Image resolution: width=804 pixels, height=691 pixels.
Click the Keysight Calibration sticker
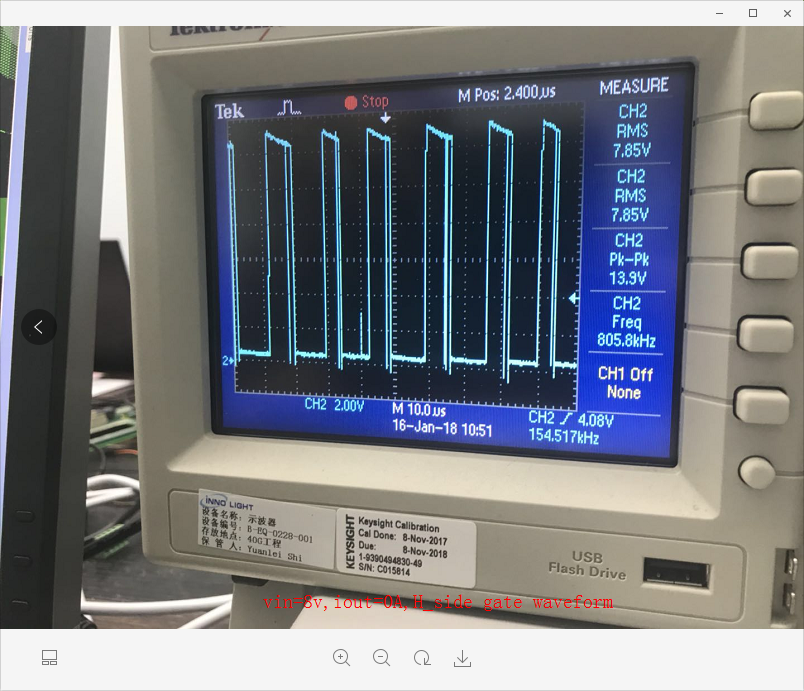coord(406,547)
